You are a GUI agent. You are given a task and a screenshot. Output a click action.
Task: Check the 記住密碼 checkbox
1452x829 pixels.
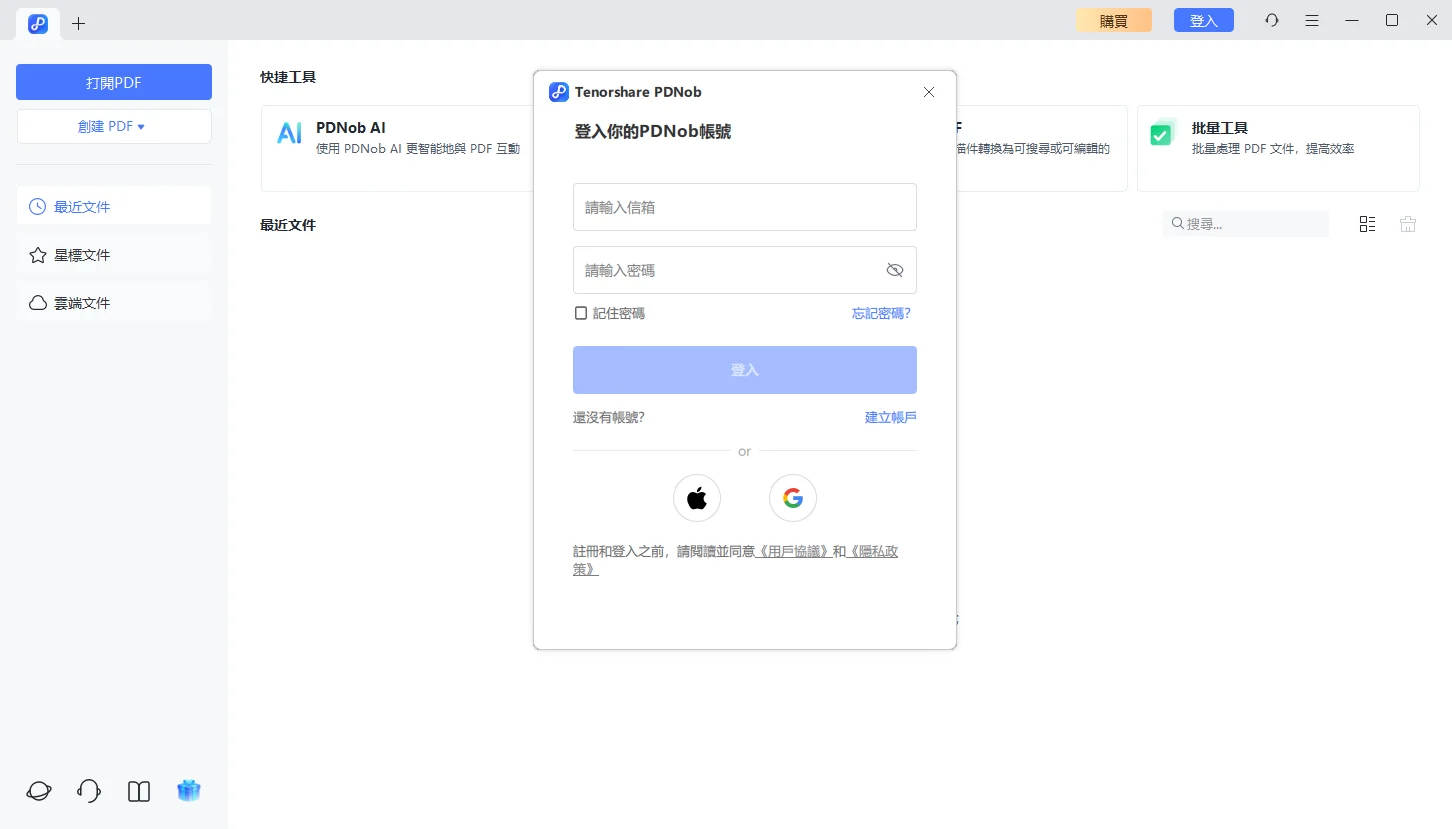(581, 313)
